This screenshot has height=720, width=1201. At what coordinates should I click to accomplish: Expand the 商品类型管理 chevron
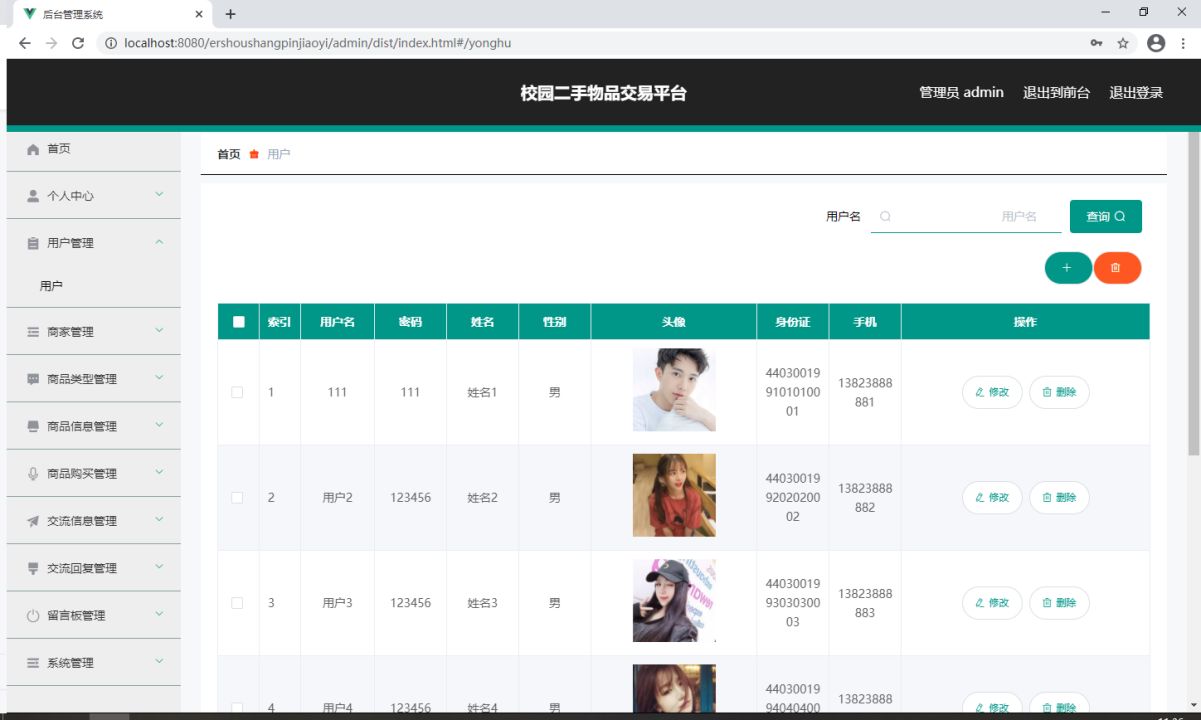[159, 378]
